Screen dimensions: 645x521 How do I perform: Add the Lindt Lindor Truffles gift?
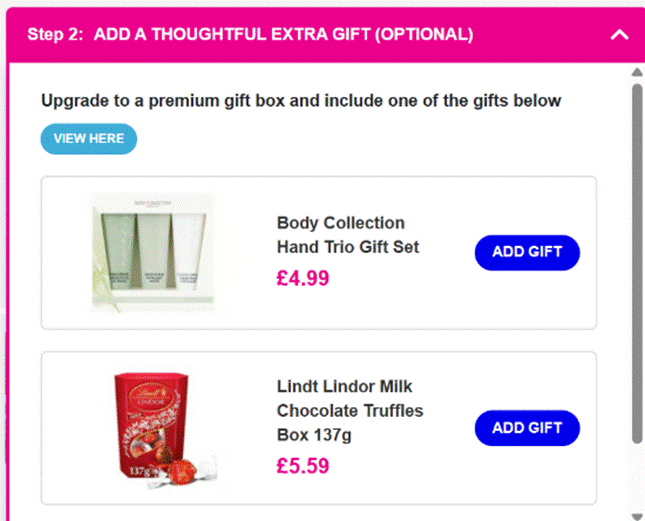[x=527, y=428]
